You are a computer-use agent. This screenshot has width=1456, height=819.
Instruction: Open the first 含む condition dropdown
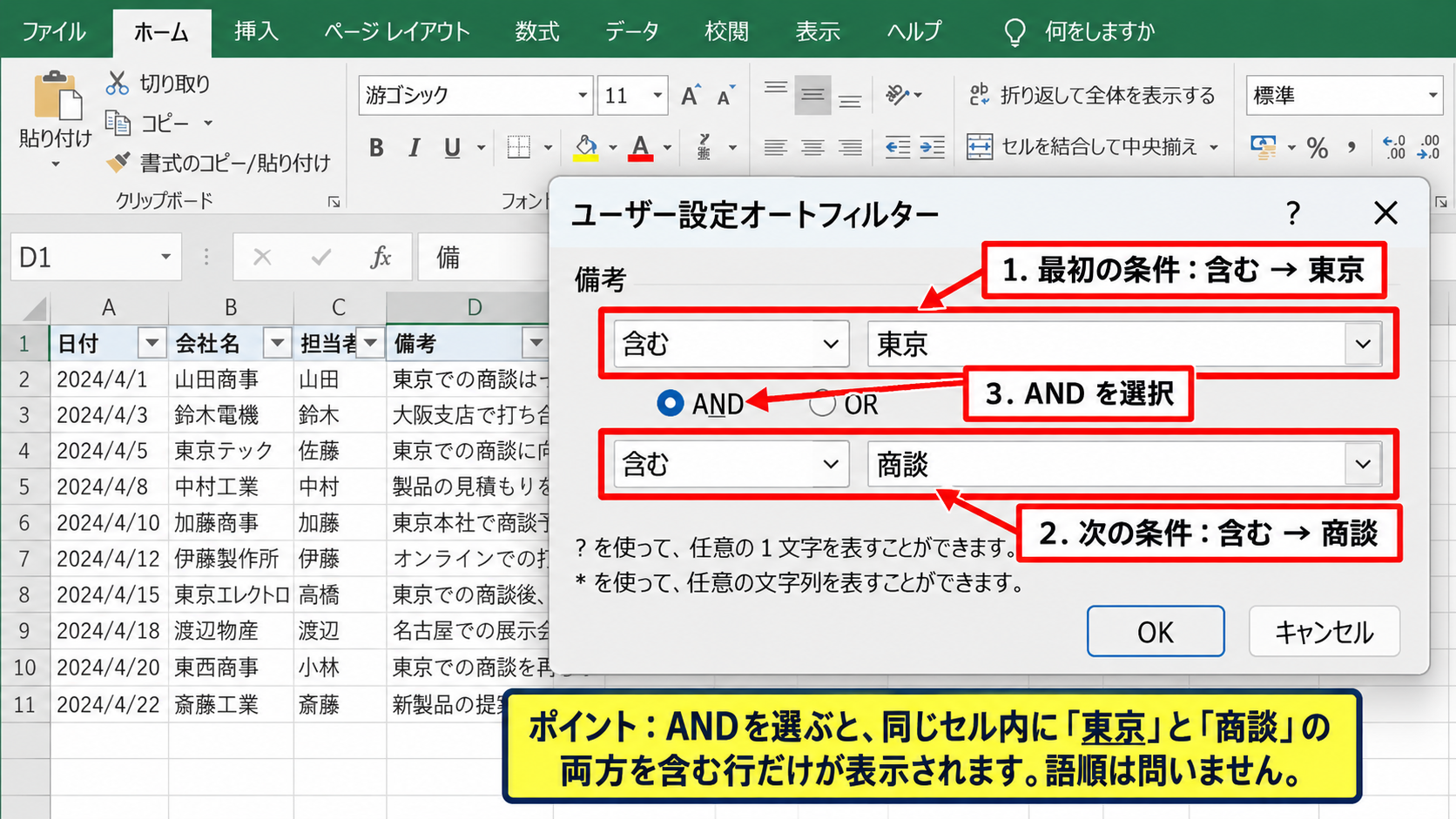tap(731, 344)
